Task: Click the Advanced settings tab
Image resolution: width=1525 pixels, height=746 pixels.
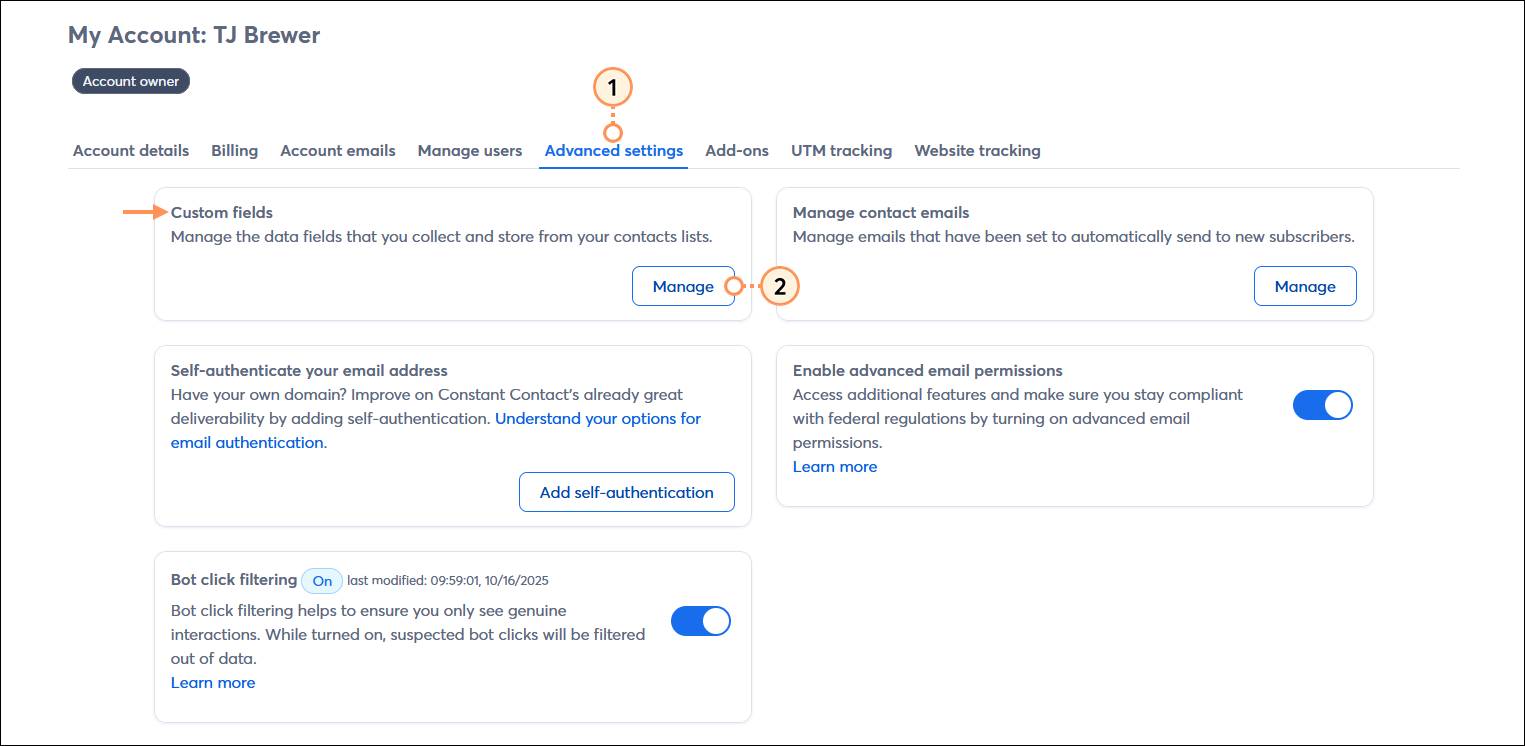Action: (x=613, y=150)
